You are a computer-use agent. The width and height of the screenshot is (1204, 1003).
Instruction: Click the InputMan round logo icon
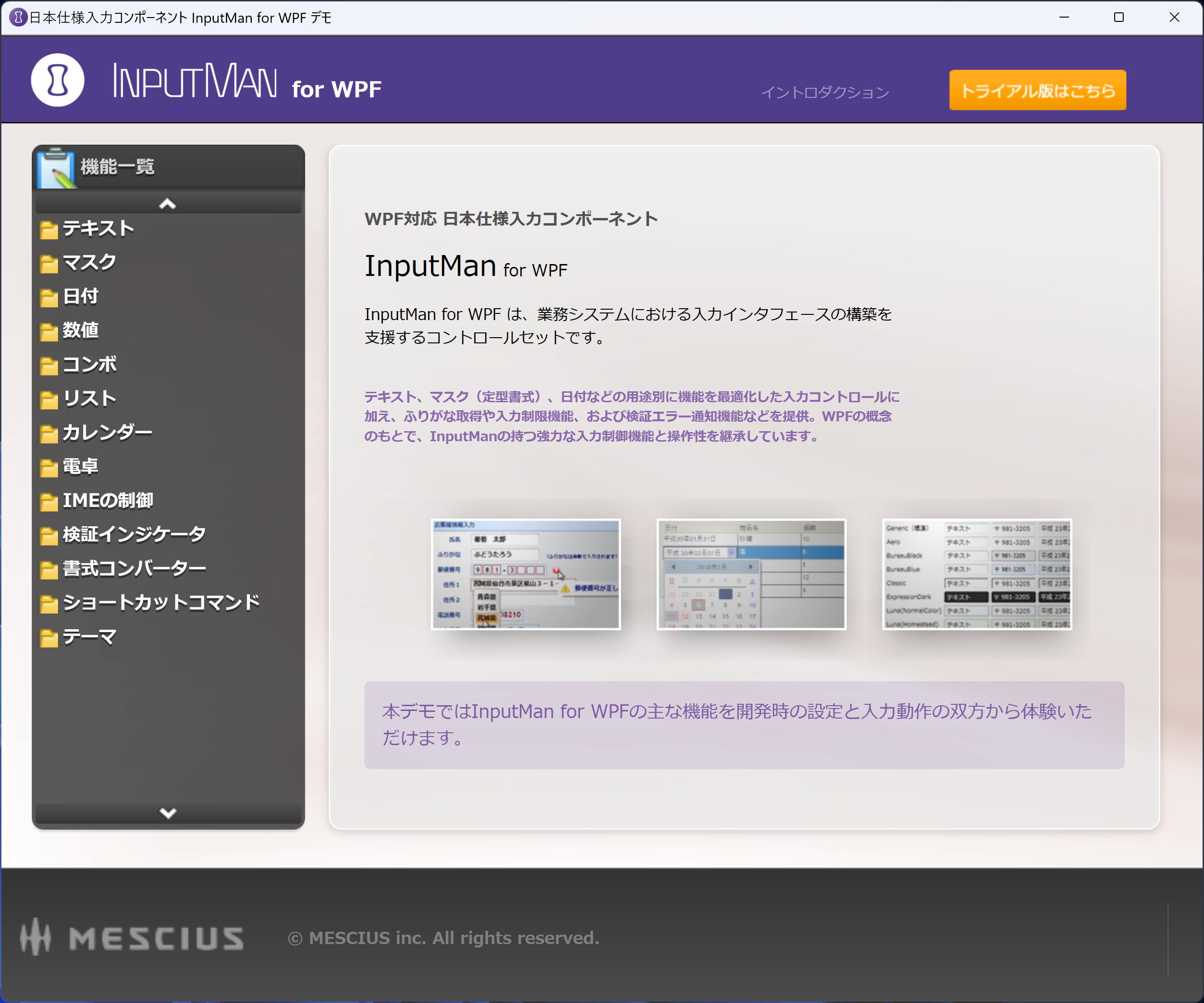[57, 80]
